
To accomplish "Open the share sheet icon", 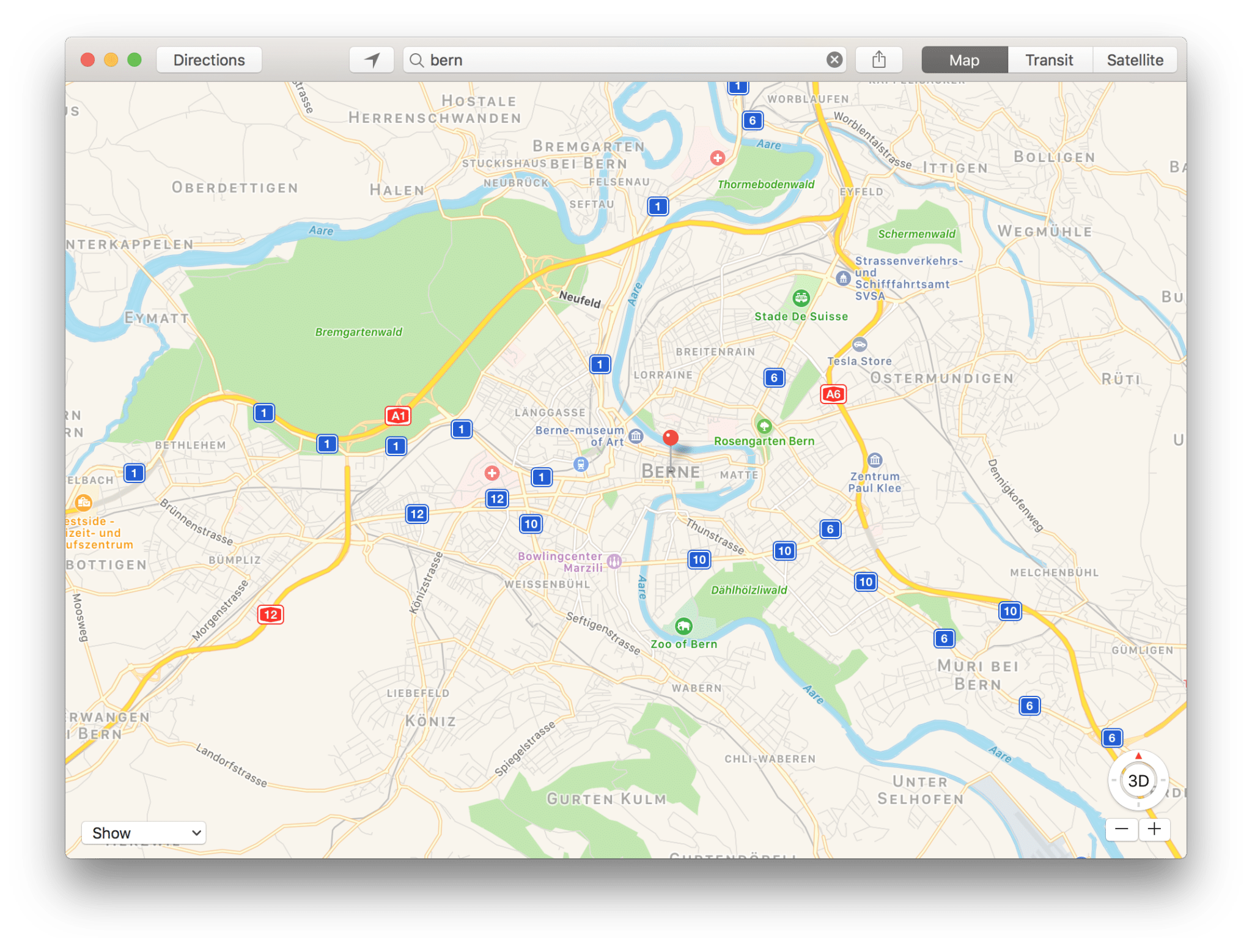I will pos(878,60).
